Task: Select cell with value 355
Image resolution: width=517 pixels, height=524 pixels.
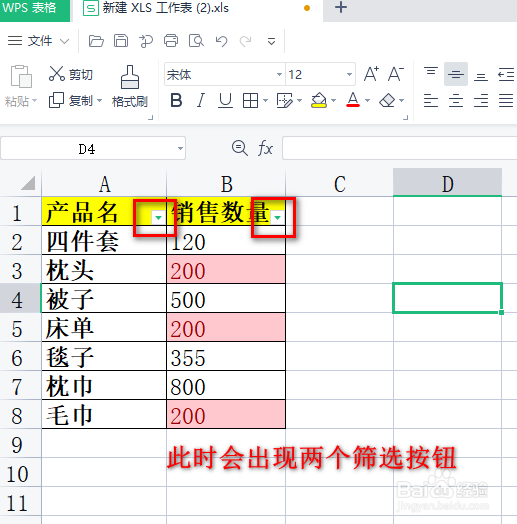Action: tap(226, 356)
